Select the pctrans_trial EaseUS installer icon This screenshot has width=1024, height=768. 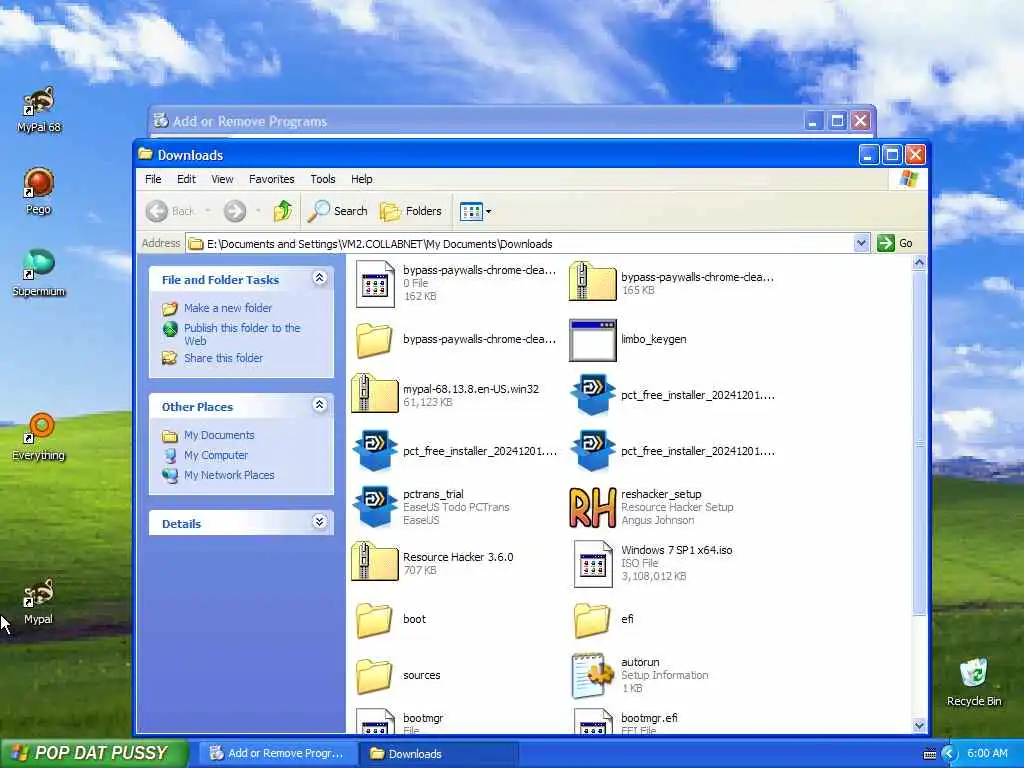(x=374, y=507)
